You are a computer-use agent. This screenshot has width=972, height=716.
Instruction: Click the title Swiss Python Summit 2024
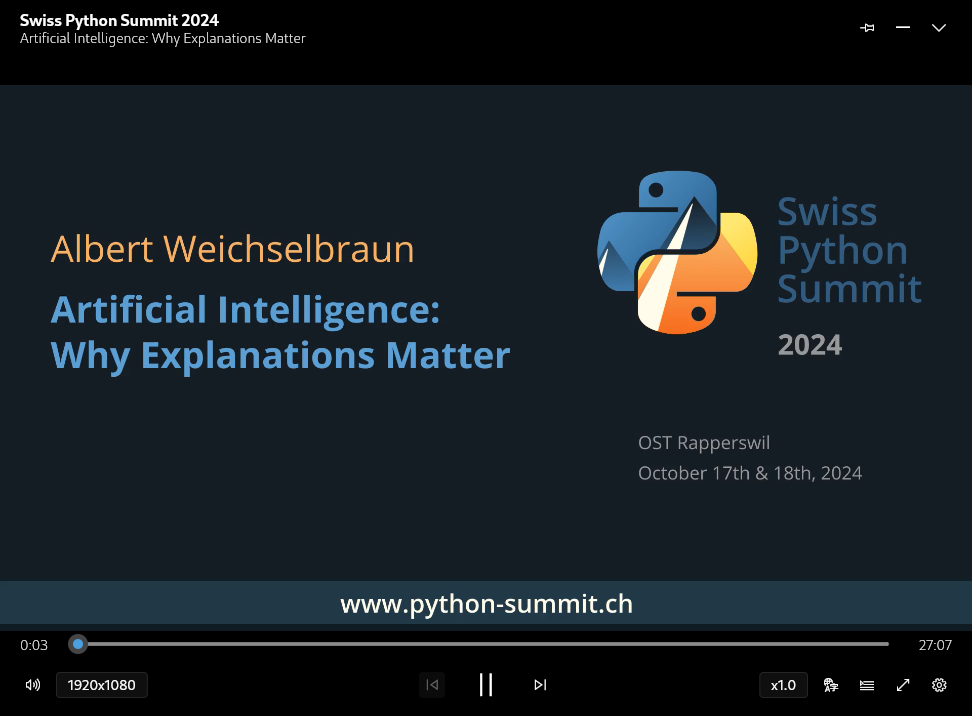(x=119, y=20)
